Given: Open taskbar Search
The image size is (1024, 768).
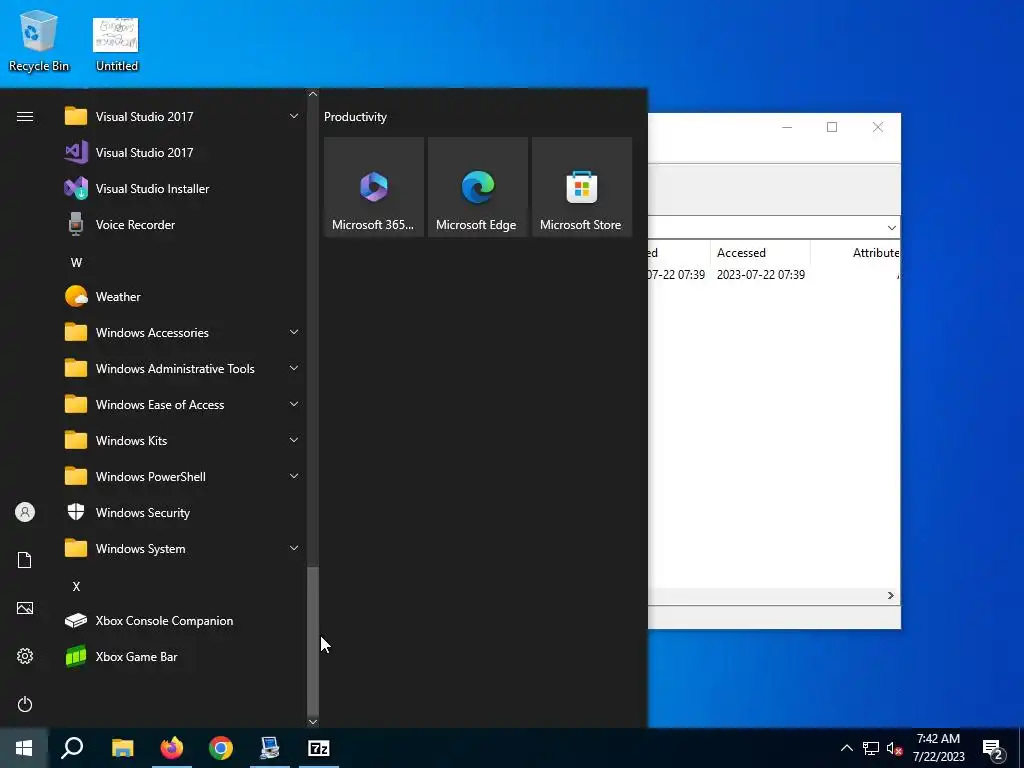Looking at the screenshot, I should pyautogui.click(x=72, y=748).
